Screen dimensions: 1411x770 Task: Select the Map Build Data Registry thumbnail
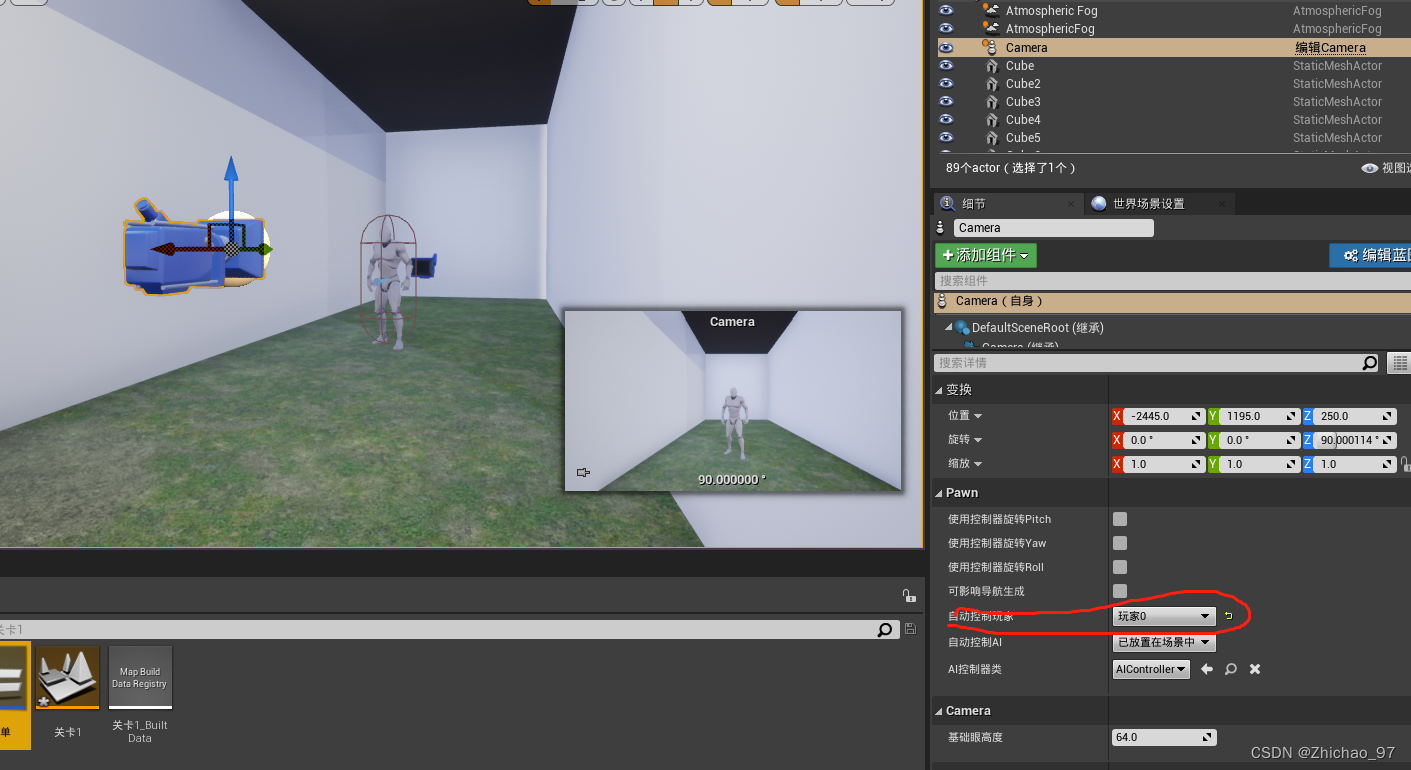140,677
